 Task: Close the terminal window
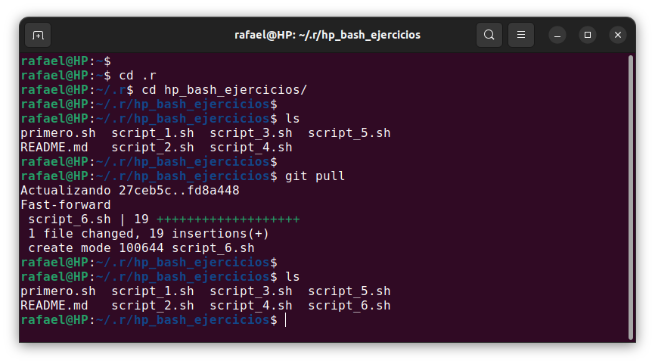pyautogui.click(x=618, y=35)
